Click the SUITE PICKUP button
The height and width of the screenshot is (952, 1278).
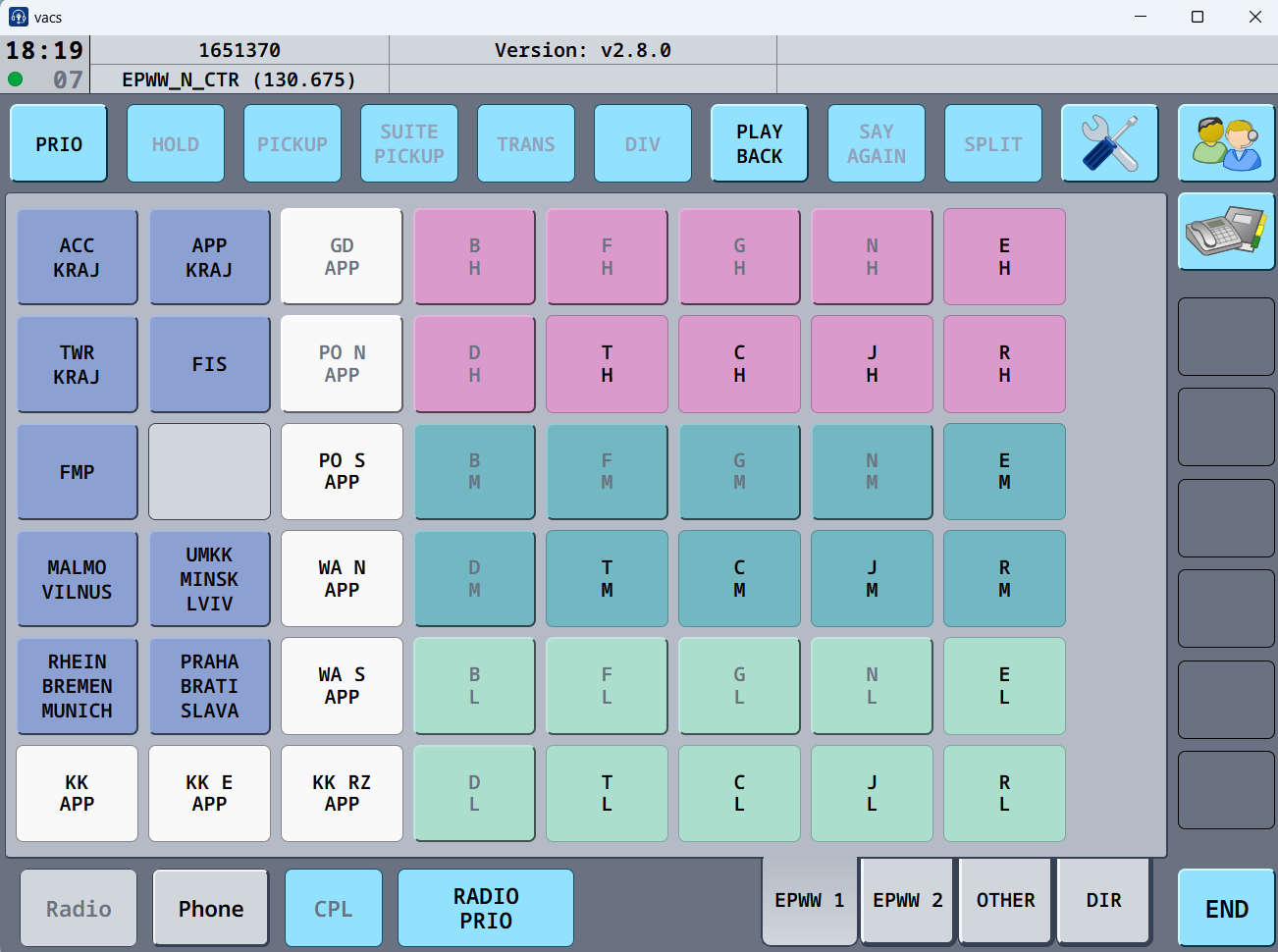coord(409,143)
